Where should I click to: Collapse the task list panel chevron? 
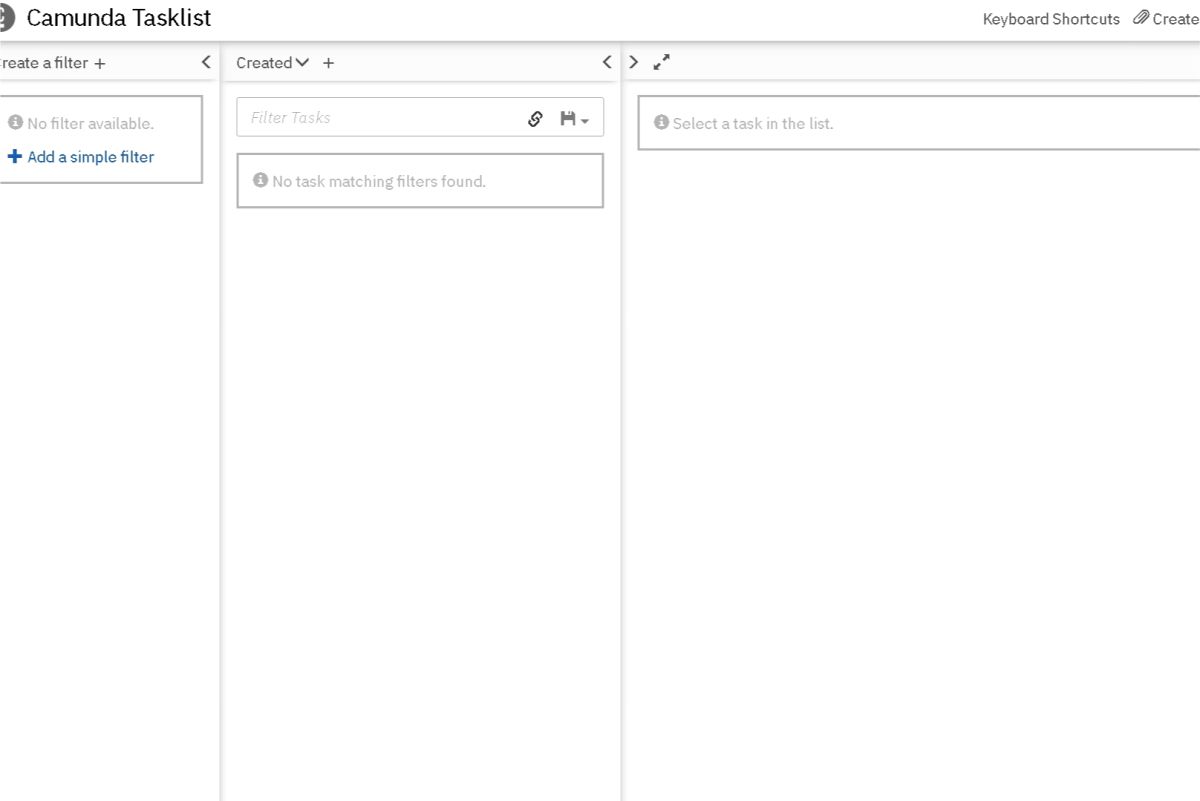click(x=607, y=62)
